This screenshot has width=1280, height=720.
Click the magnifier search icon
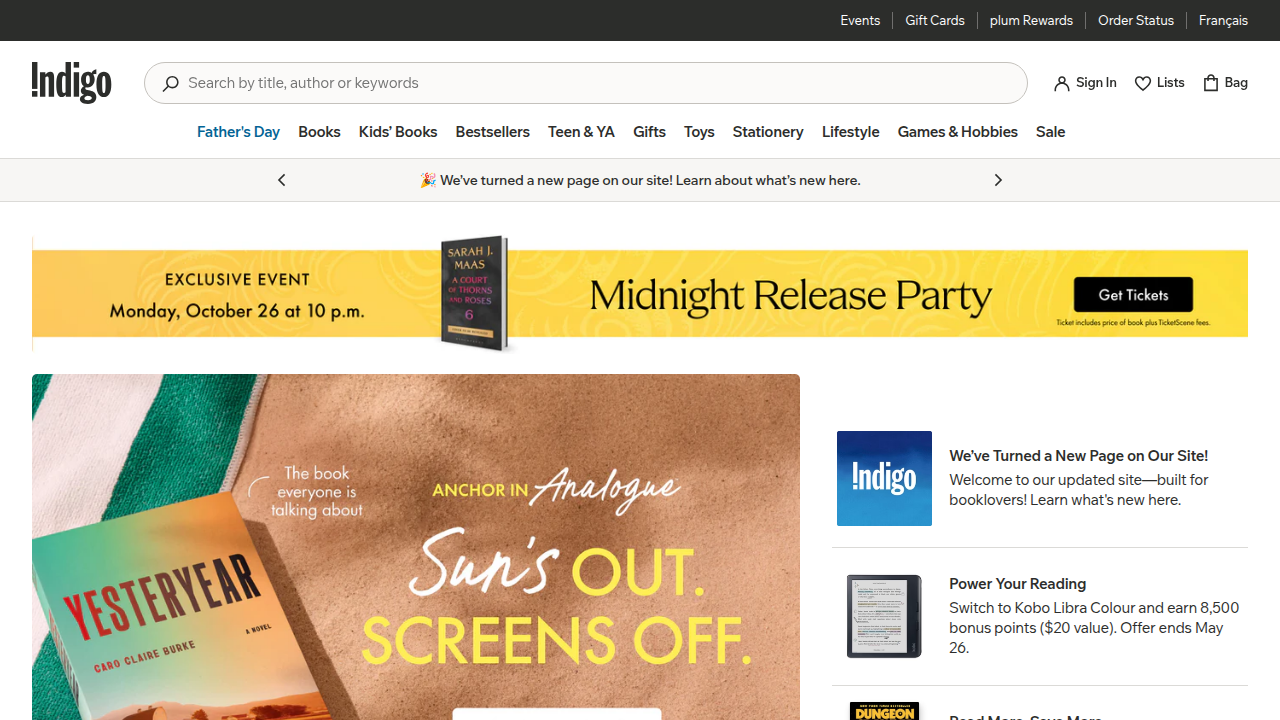tap(171, 83)
